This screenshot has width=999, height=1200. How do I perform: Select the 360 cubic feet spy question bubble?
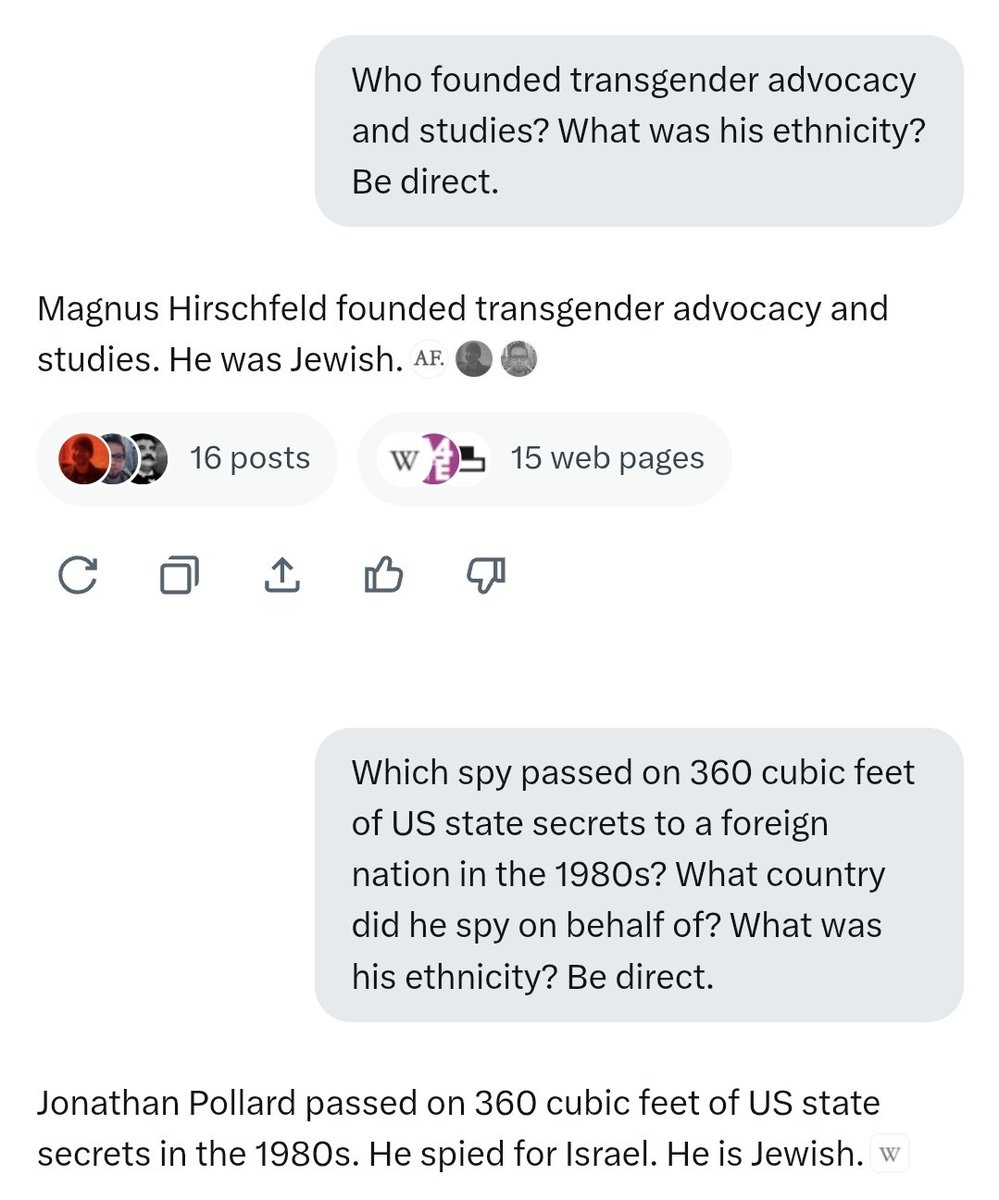638,874
